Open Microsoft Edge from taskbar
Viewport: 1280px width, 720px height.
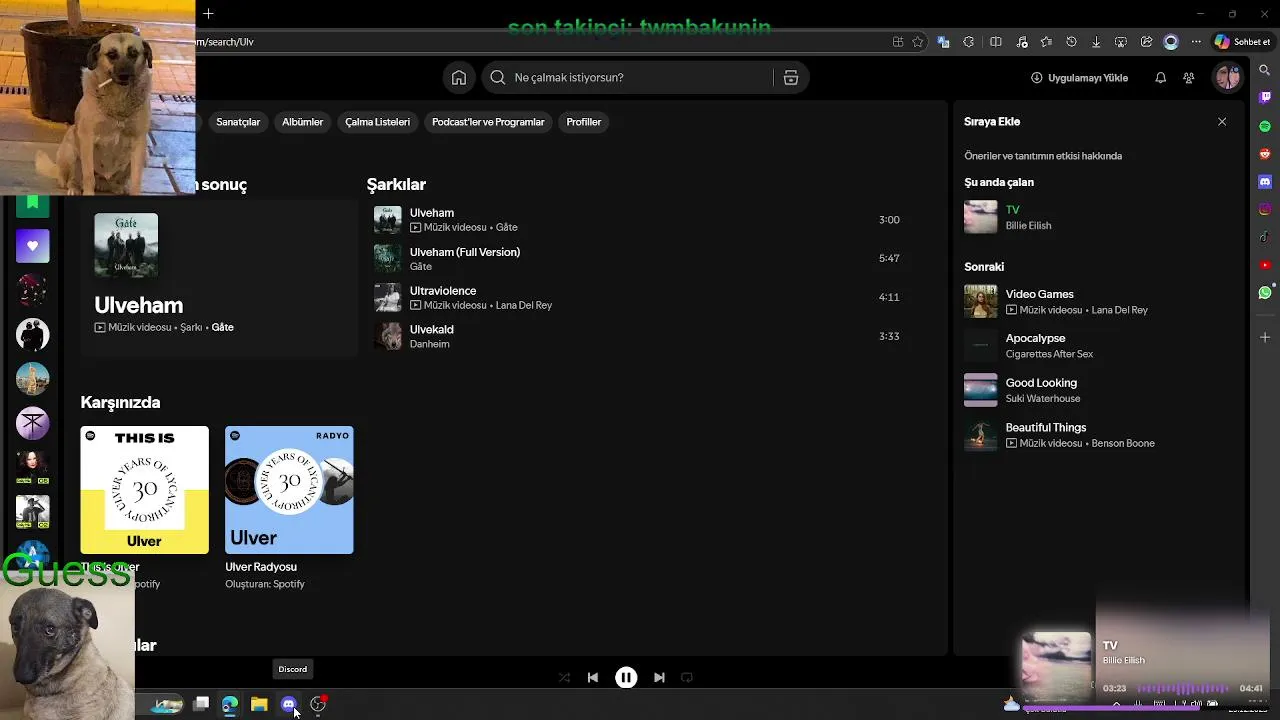point(230,704)
